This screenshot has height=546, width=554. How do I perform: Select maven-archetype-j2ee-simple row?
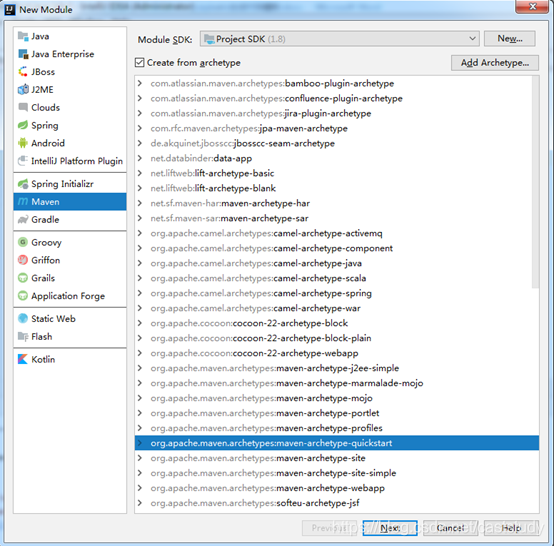point(337,368)
